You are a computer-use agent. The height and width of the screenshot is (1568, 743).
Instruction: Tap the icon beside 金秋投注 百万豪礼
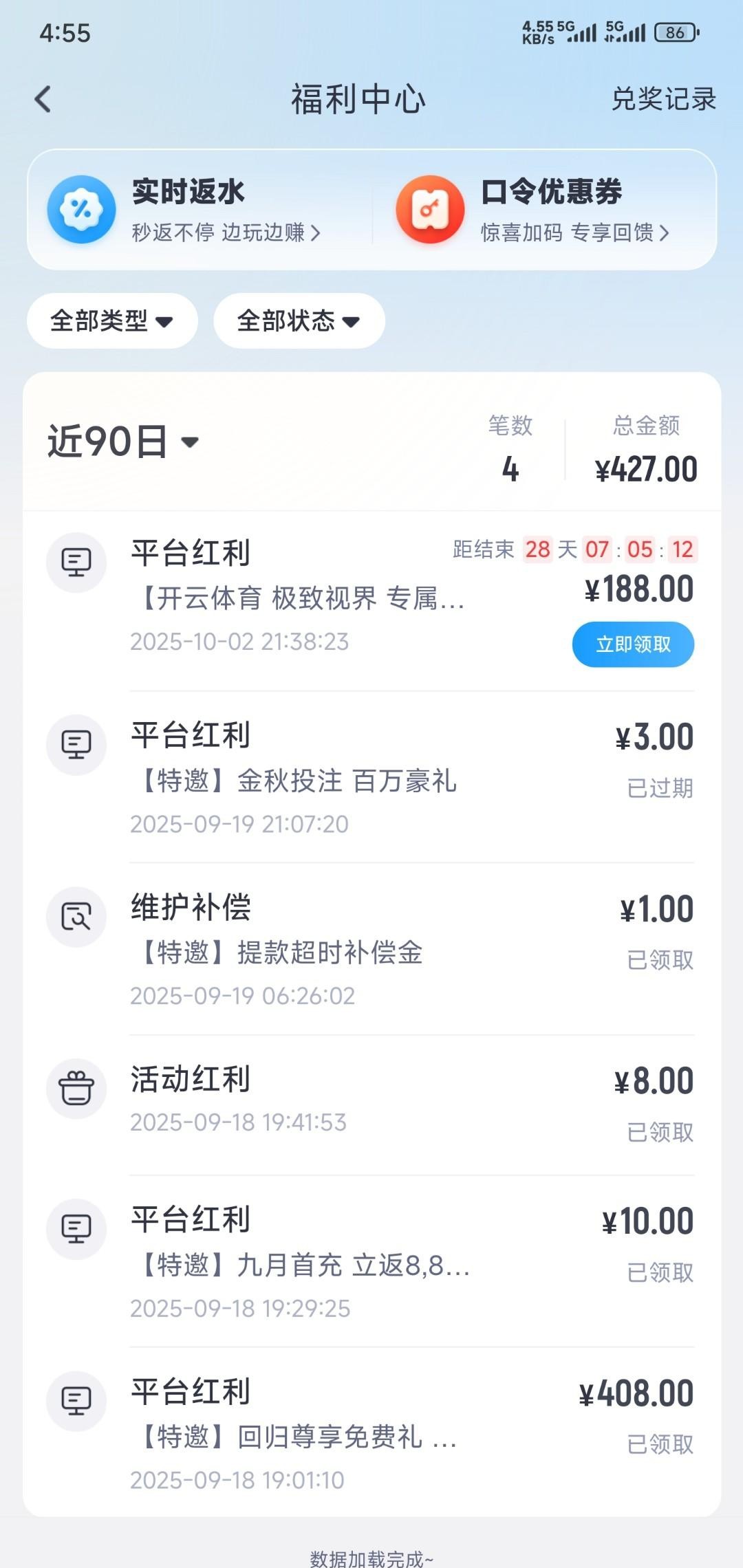point(76,745)
